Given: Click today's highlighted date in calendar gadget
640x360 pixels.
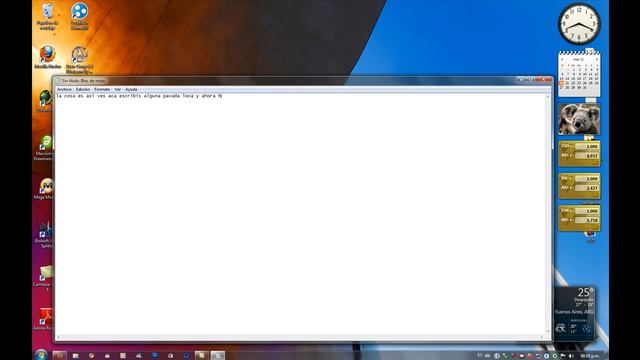Looking at the screenshot, I should [x=562, y=83].
